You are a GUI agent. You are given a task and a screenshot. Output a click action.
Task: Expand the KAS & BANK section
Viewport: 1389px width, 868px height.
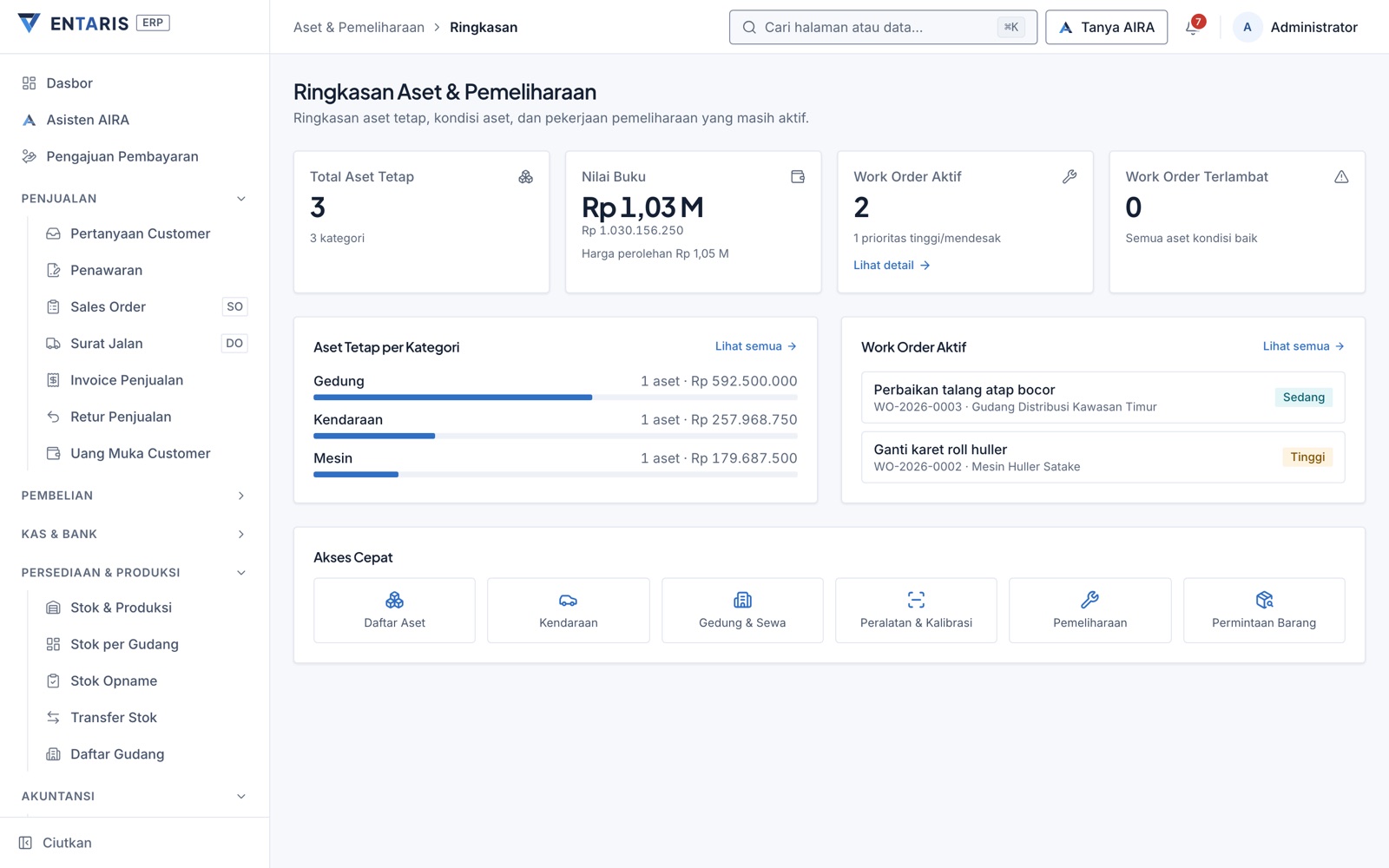135,534
